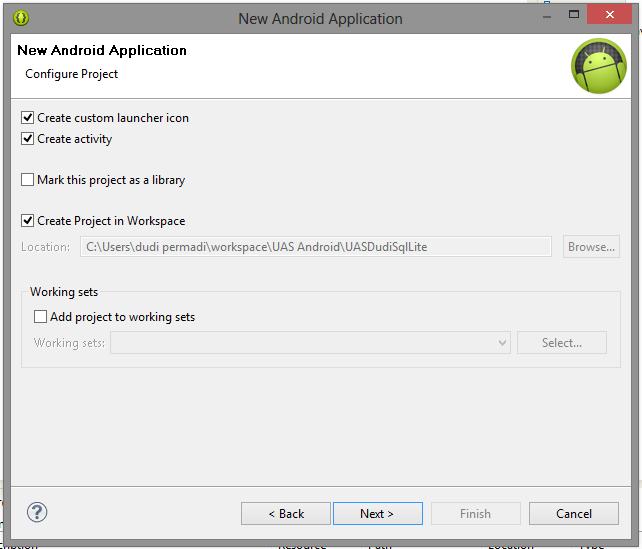The height and width of the screenshot is (549, 642).
Task: Maximize the New Android Application window
Action: [574, 14]
